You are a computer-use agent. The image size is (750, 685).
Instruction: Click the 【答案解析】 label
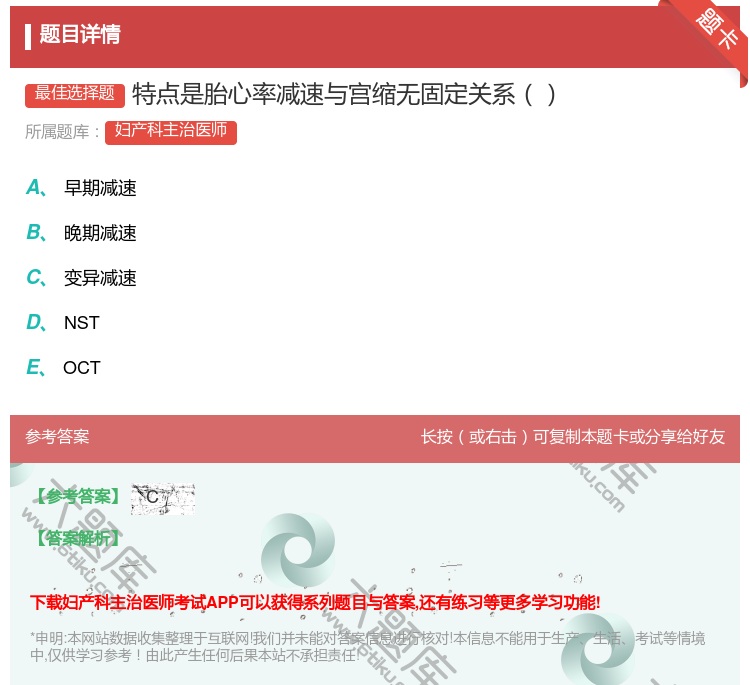coord(78,538)
